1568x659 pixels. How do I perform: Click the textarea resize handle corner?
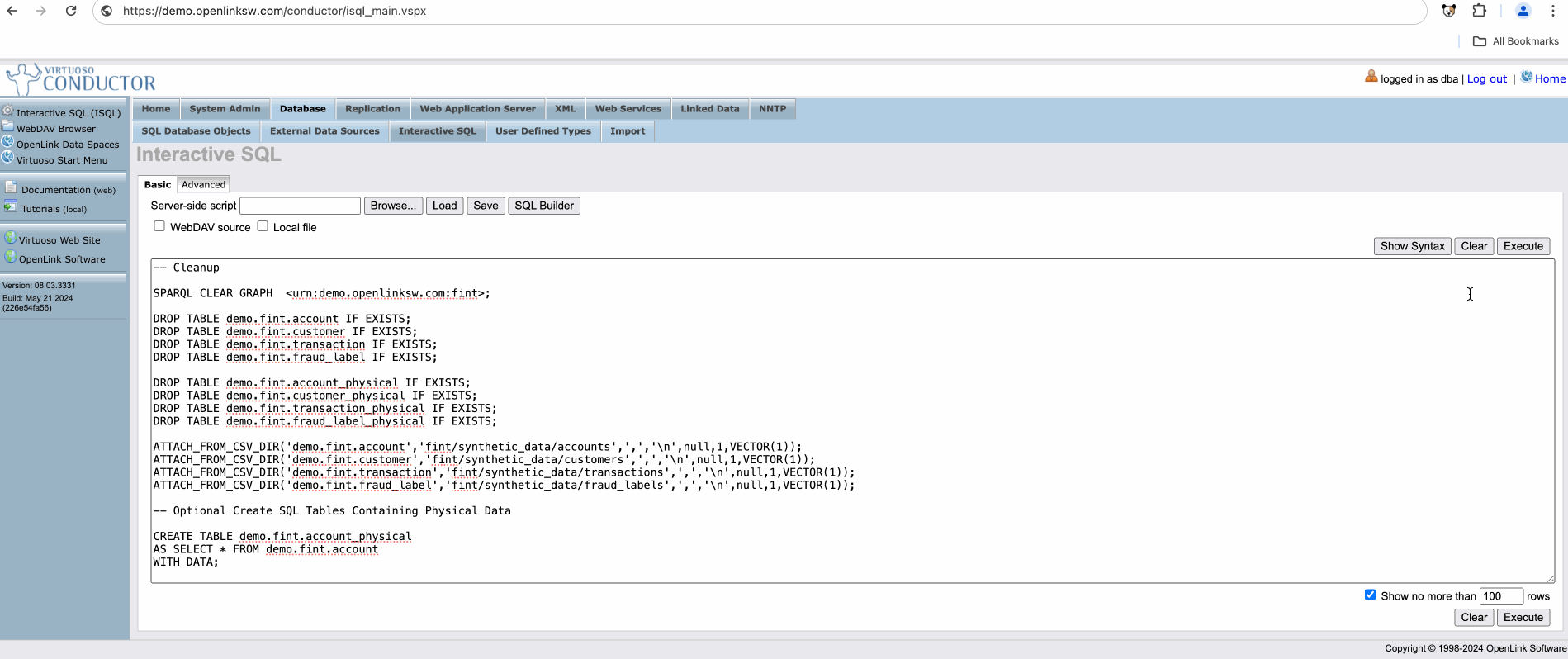(x=1550, y=578)
